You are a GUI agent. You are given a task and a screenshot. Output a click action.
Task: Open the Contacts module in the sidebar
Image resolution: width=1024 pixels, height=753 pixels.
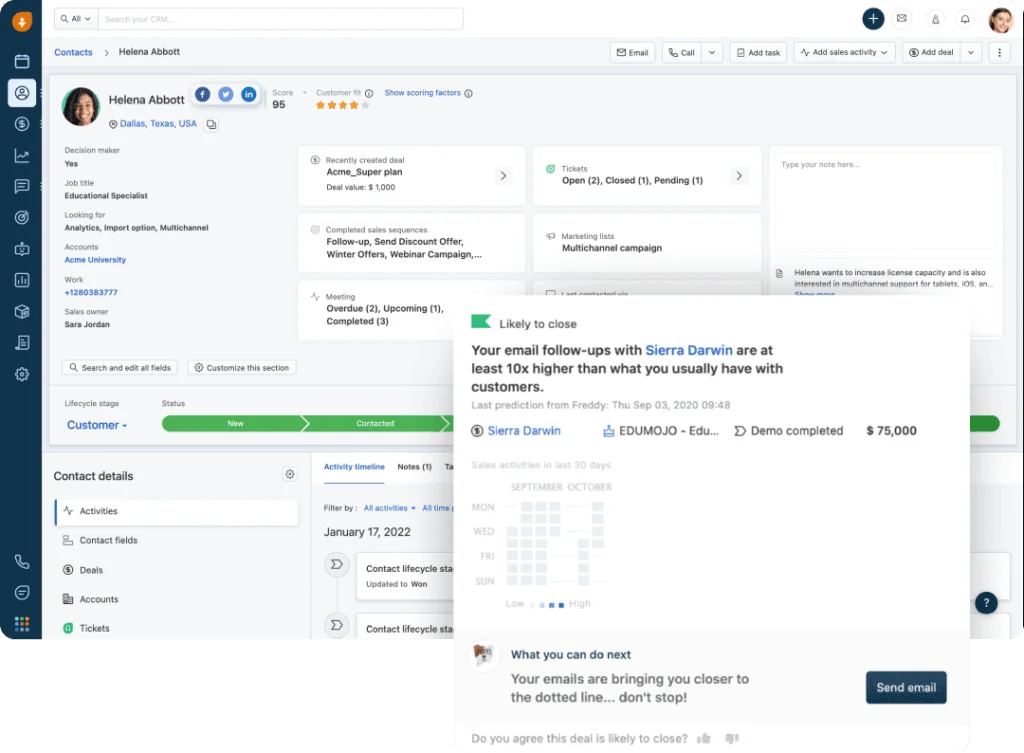[x=22, y=93]
